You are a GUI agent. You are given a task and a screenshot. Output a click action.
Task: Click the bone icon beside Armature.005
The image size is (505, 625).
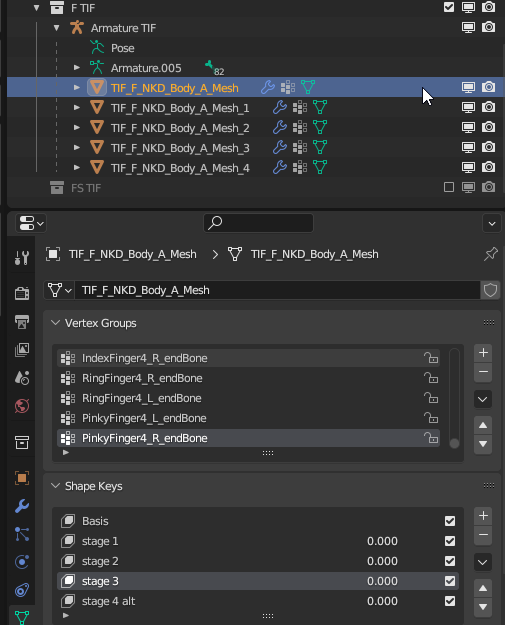(x=209, y=66)
